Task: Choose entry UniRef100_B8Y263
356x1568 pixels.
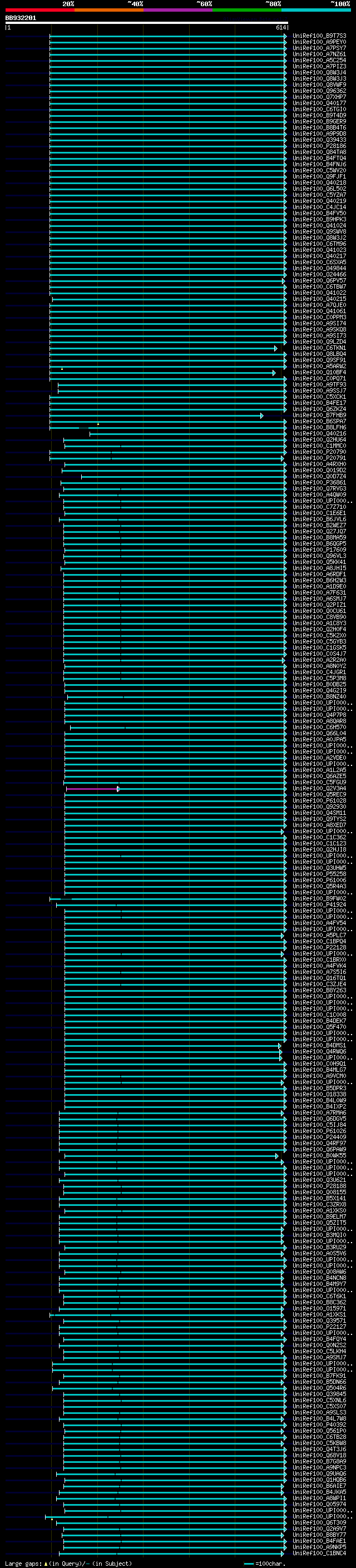Action: (319, 990)
